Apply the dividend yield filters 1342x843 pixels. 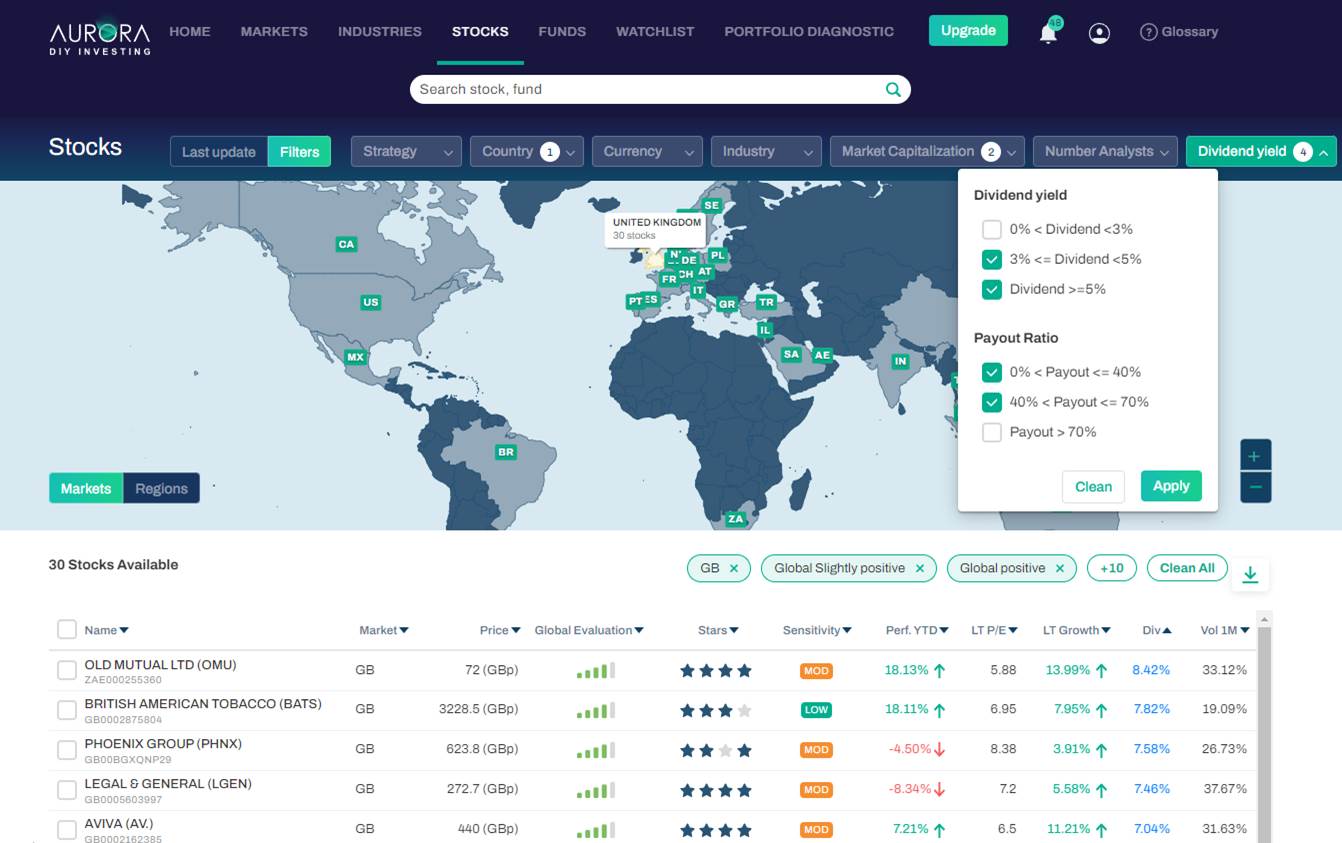point(1171,486)
